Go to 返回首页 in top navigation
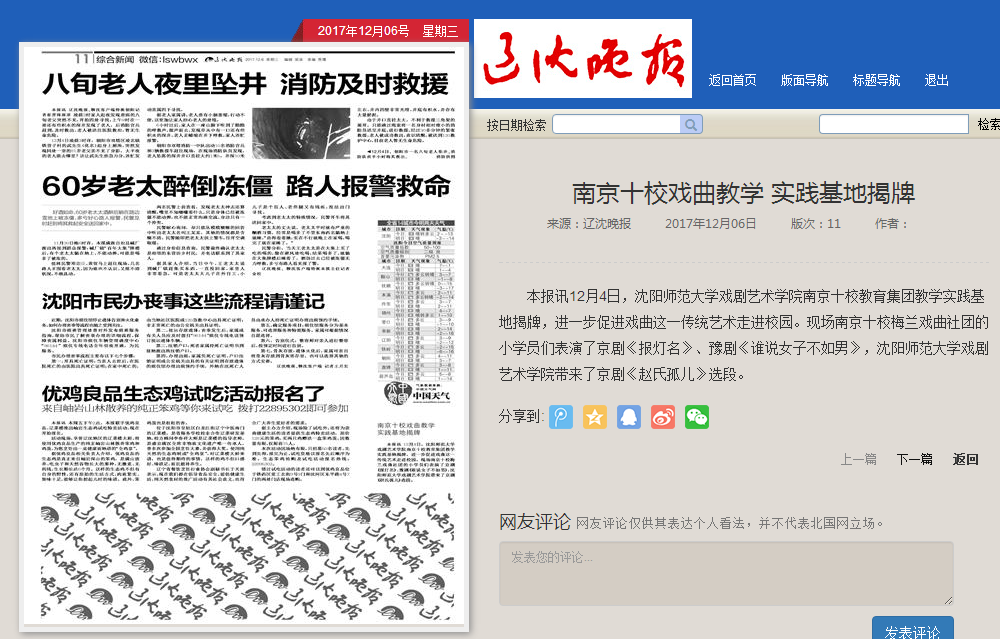Image resolution: width=1000 pixels, height=639 pixels. [732, 81]
